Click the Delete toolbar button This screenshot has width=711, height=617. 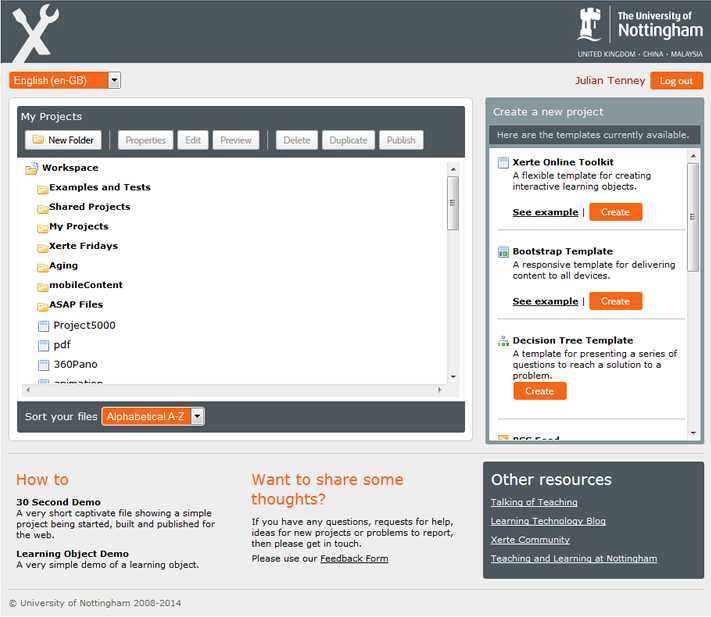pos(297,140)
